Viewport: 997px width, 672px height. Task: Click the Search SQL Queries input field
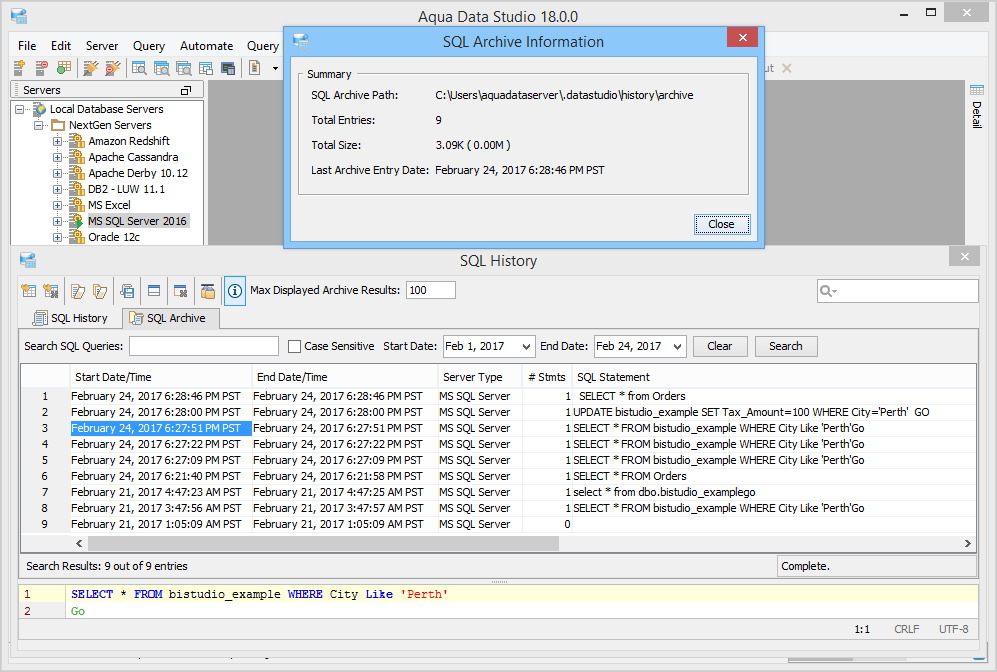point(204,346)
